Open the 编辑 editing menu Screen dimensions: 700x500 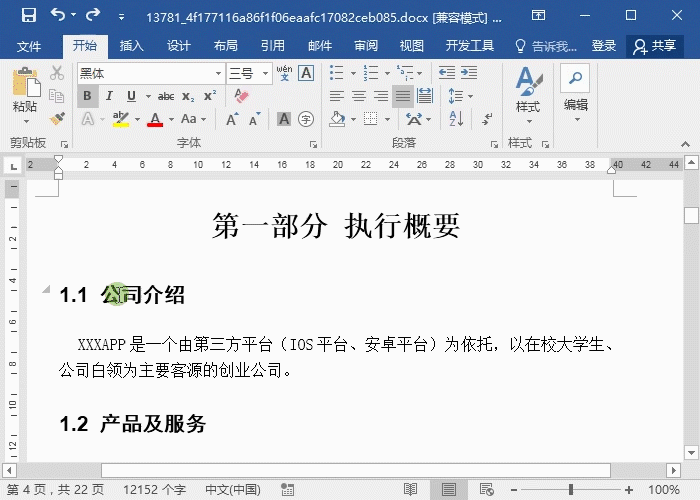(x=575, y=95)
